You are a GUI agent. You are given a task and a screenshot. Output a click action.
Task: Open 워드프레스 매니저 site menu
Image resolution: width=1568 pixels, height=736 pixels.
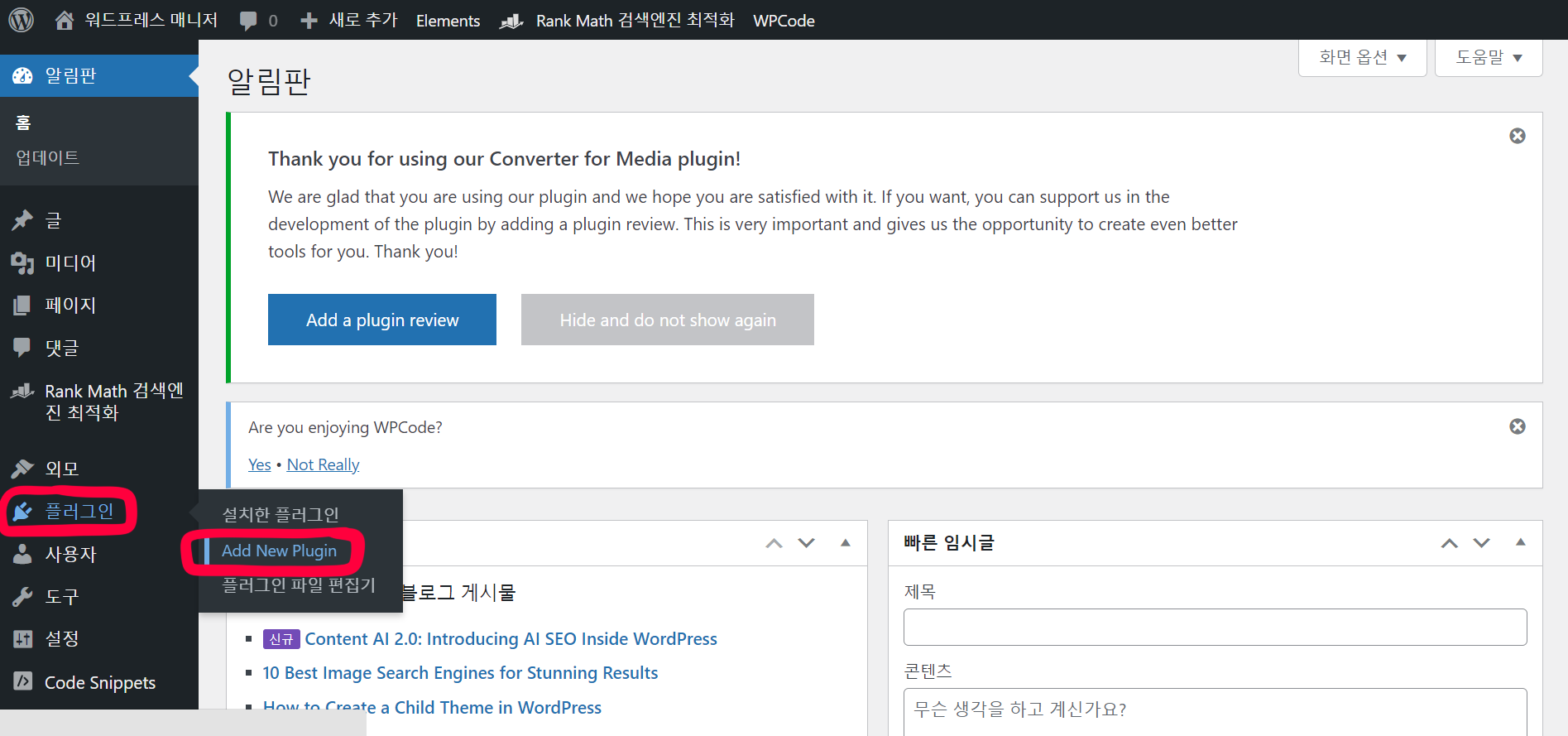pyautogui.click(x=151, y=20)
